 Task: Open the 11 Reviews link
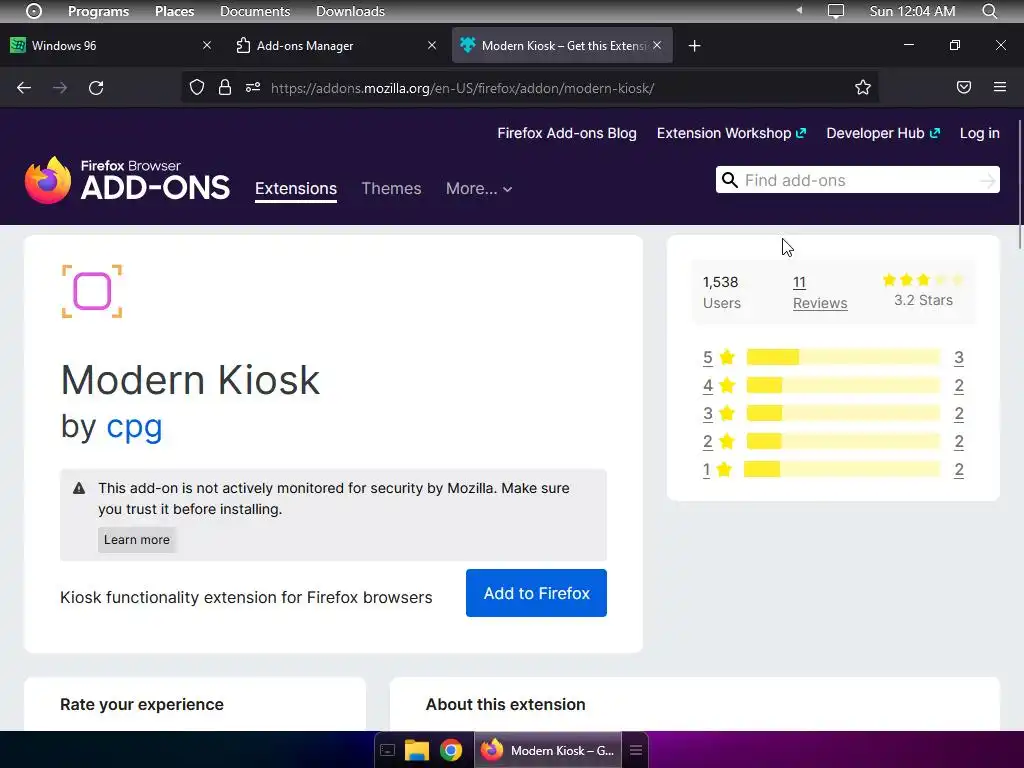coord(820,293)
